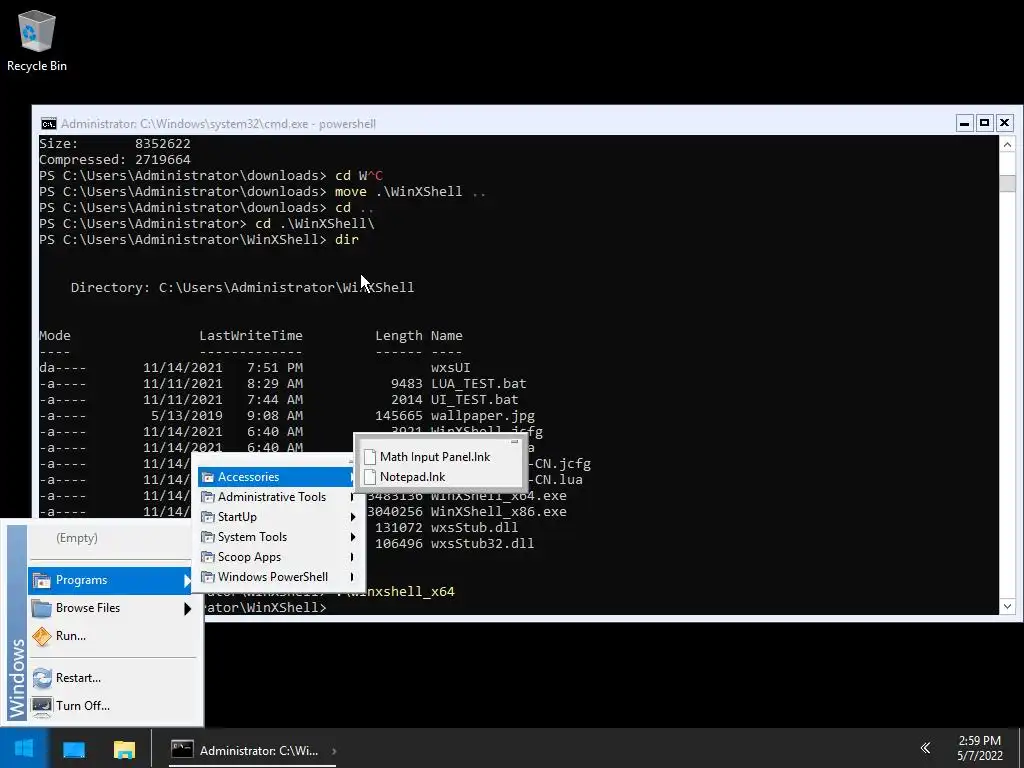
Task: Show hidden tray icons chevron
Action: (x=925, y=748)
